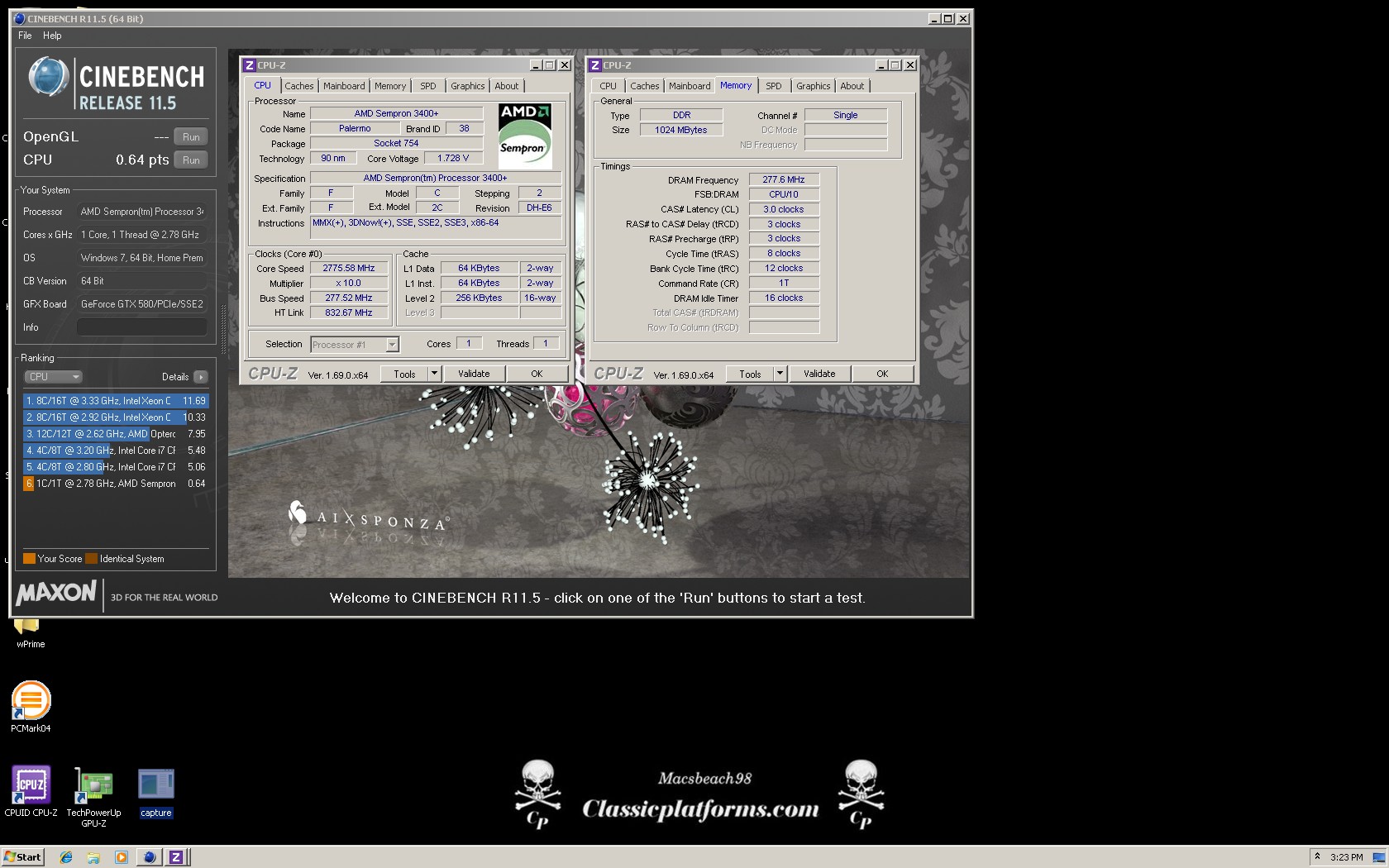Image resolution: width=1389 pixels, height=868 pixels.
Task: Run the OpenGL benchmark
Action: pos(191,137)
